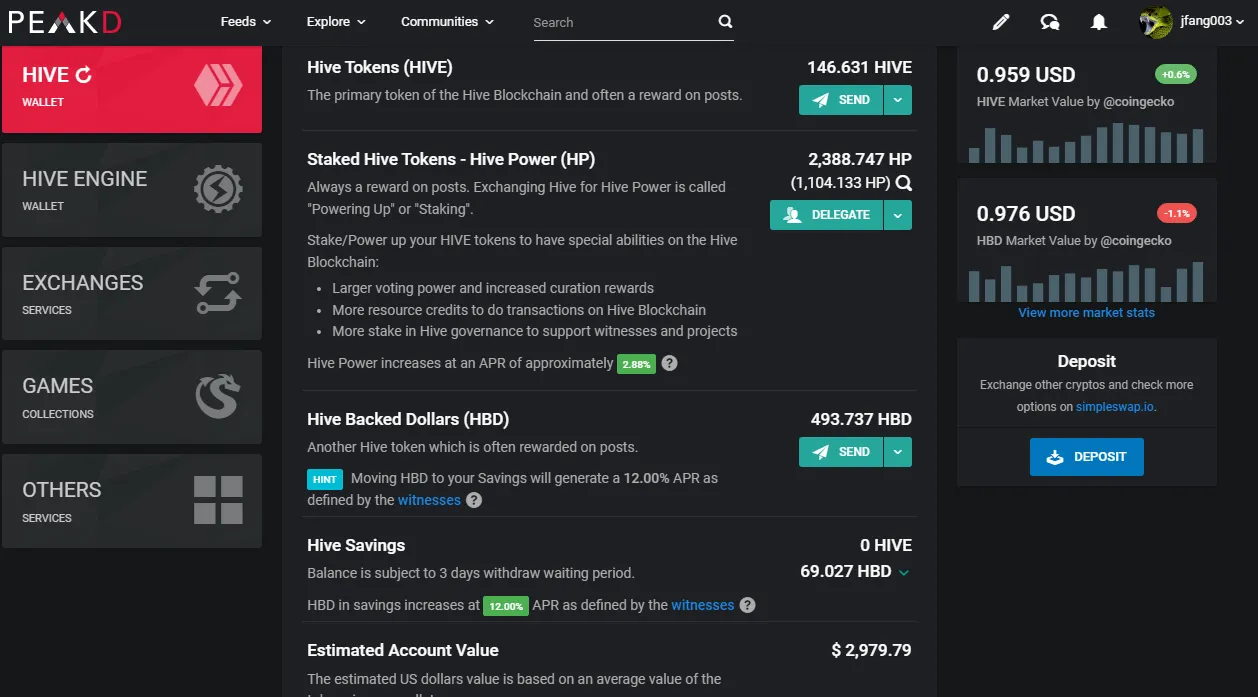
Task: Open witnesses link in Hive Savings
Action: click(702, 605)
